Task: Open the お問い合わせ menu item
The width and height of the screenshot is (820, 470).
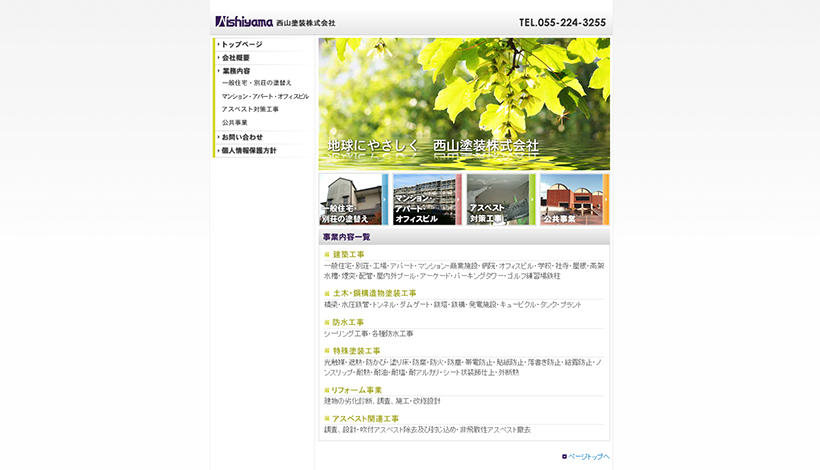Action: 242,137
